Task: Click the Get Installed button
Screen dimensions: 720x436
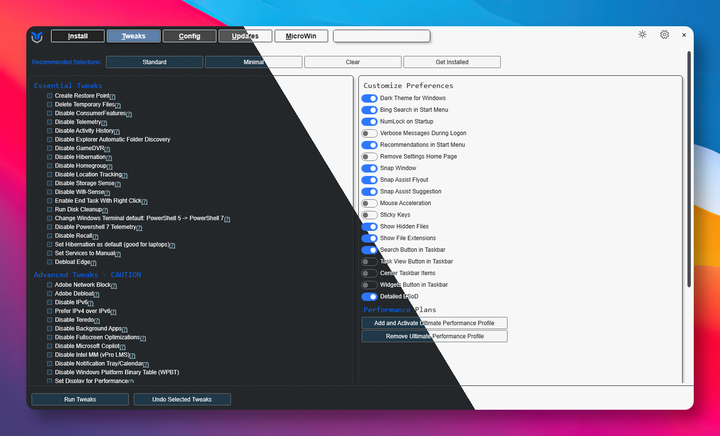Action: click(452, 62)
